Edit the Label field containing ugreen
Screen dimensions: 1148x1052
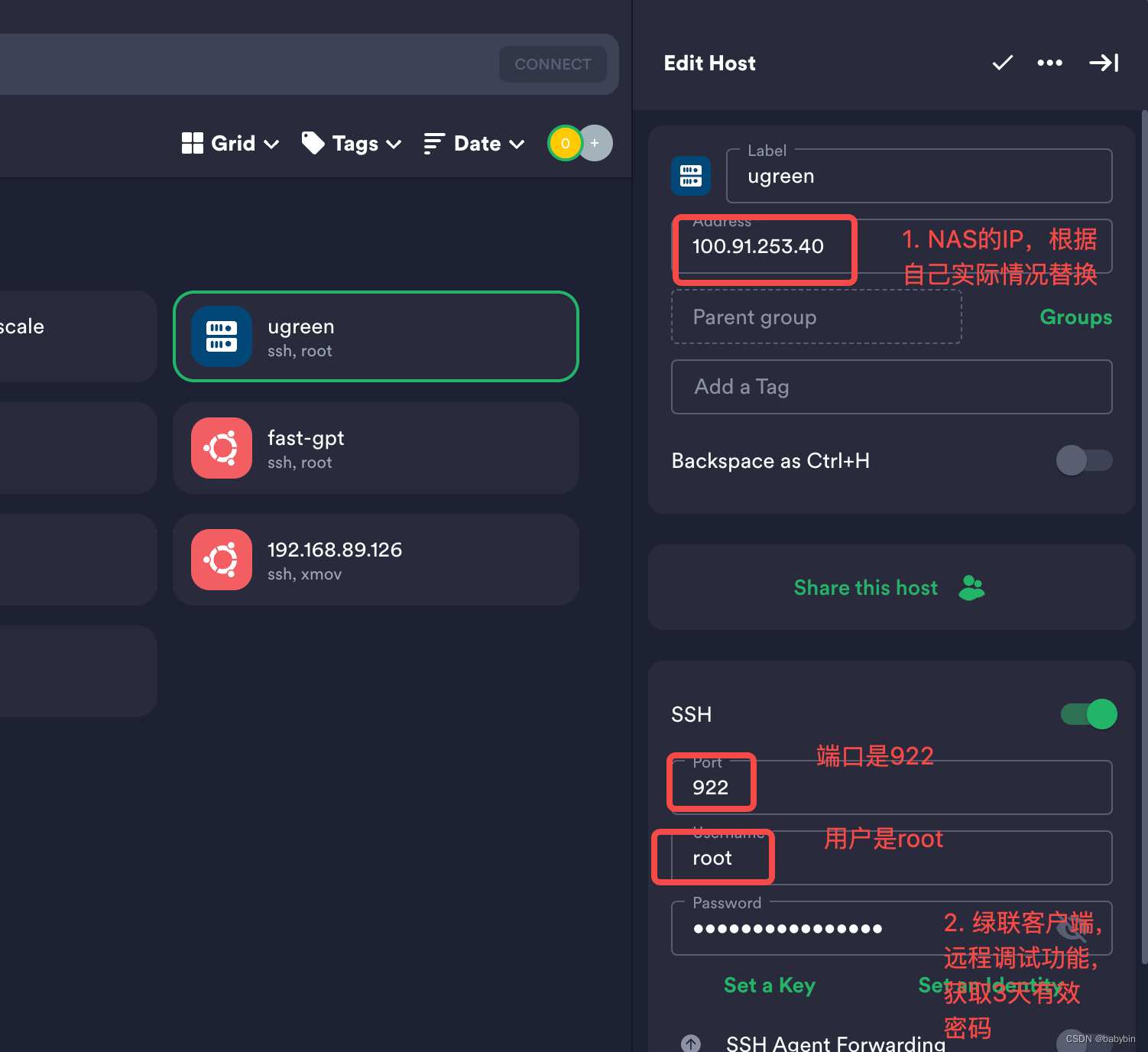point(919,176)
